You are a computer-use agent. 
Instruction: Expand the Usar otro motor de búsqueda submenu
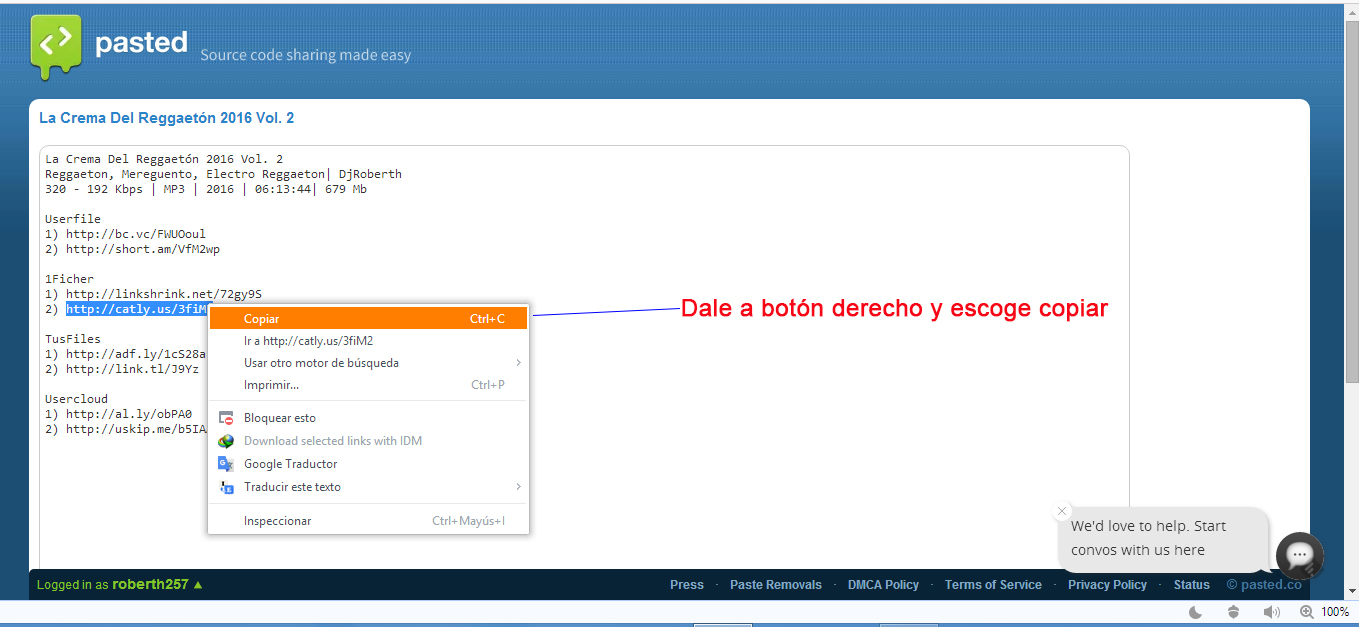point(519,362)
